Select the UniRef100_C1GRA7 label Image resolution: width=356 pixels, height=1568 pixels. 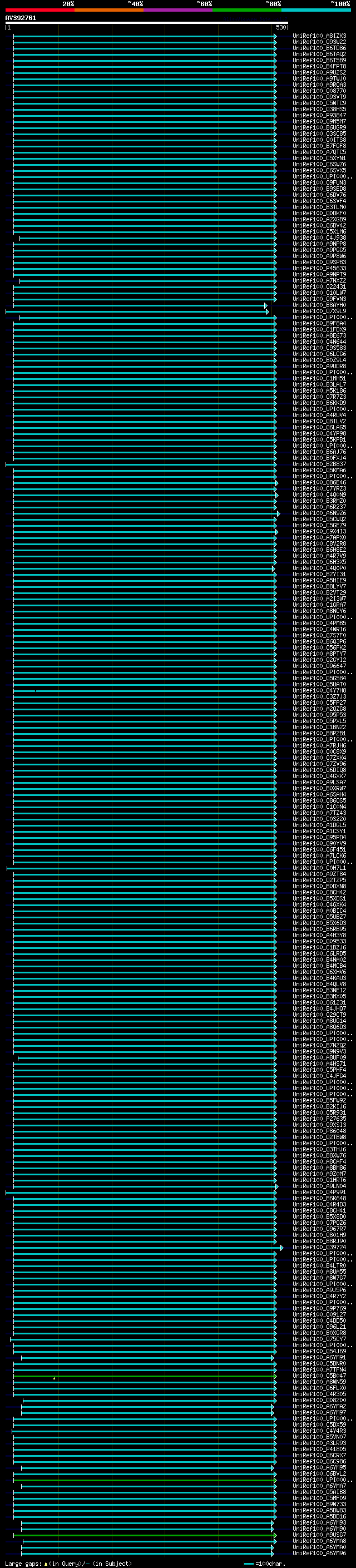pyautogui.click(x=319, y=605)
